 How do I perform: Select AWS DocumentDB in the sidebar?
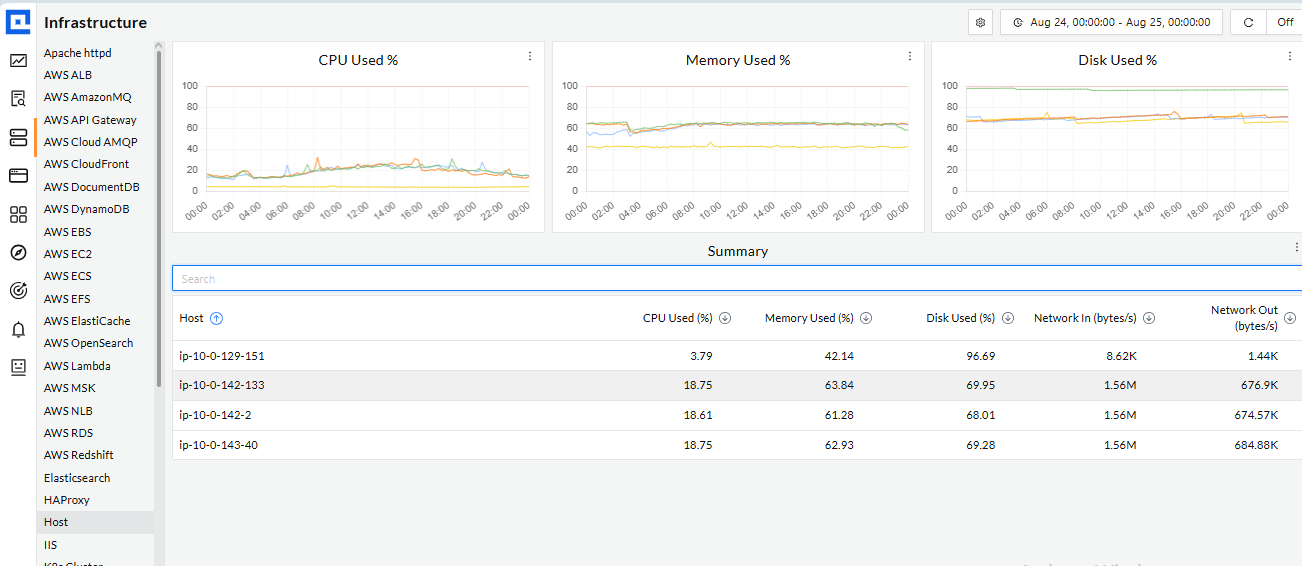point(92,187)
